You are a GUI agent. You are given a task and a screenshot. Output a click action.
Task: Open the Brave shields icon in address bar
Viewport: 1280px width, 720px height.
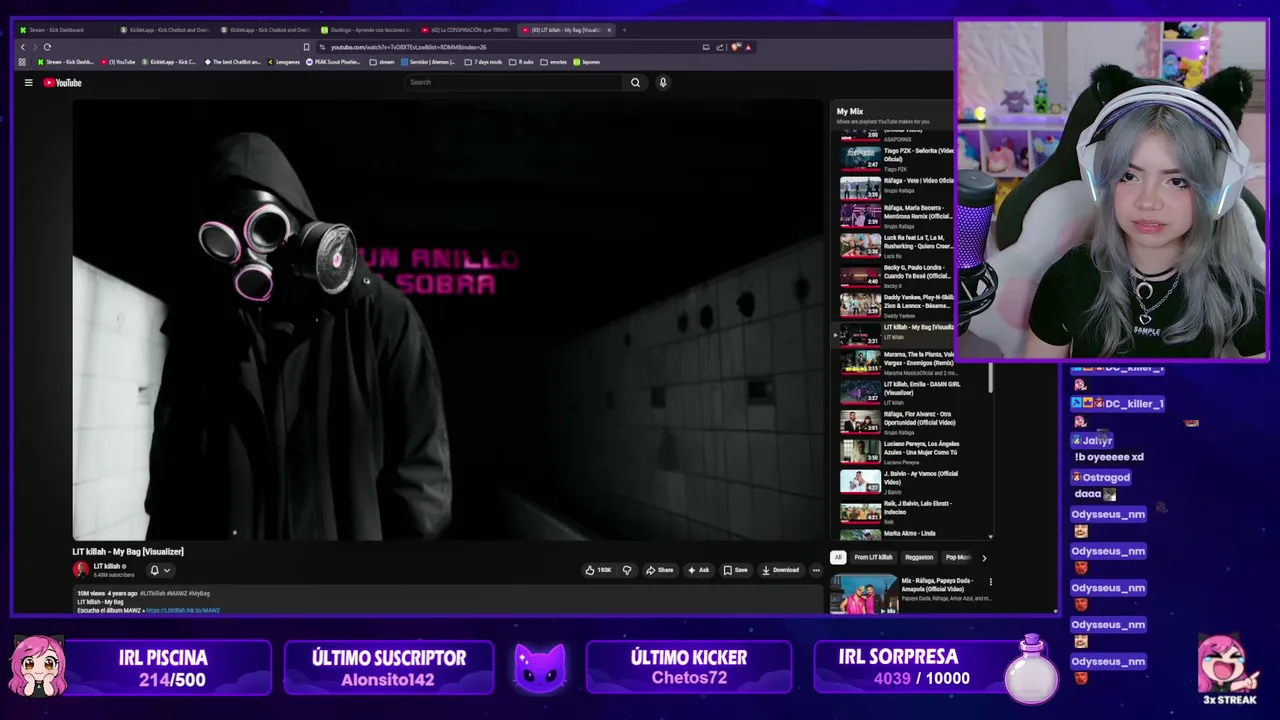(x=736, y=47)
